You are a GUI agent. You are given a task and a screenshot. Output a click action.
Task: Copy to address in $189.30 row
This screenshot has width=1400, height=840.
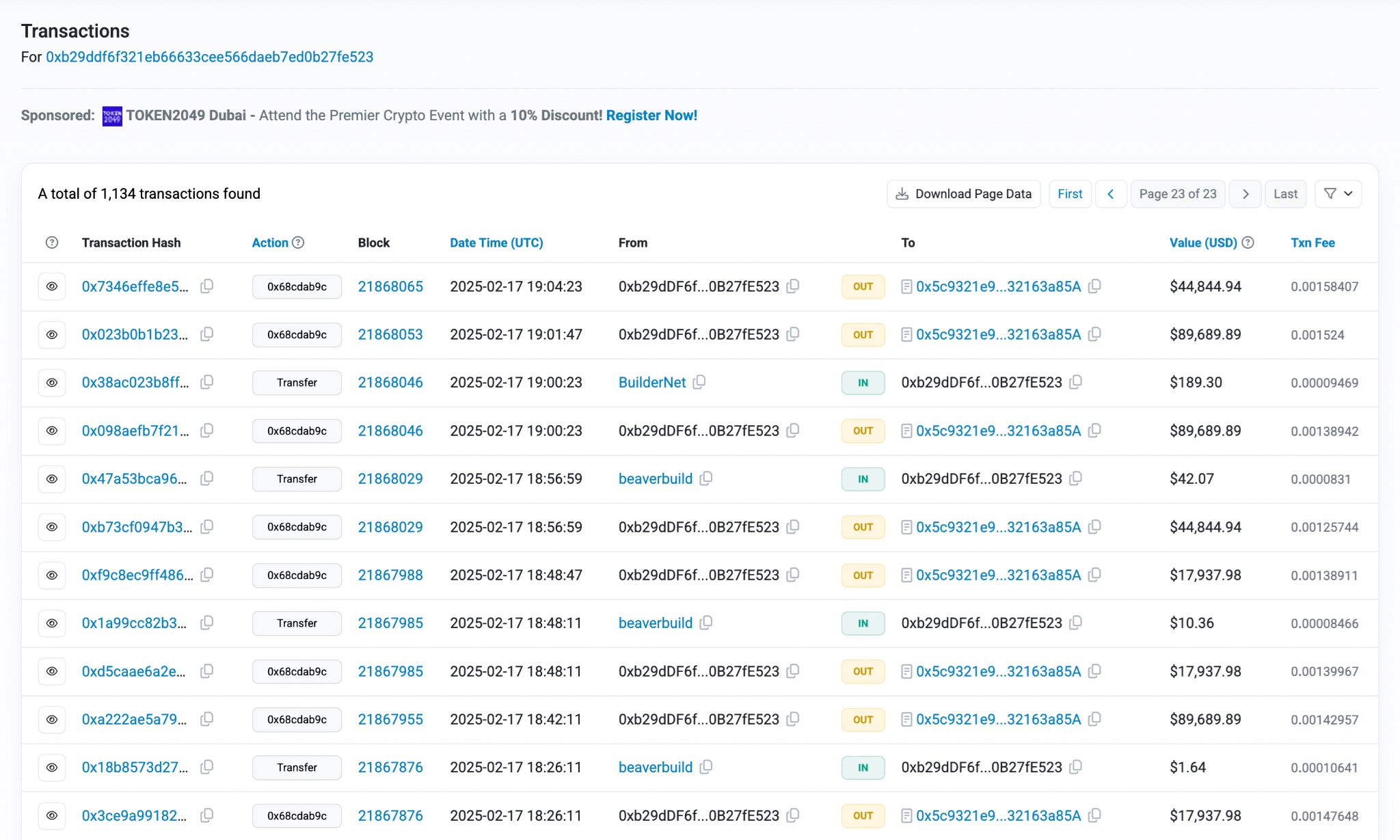point(1075,382)
